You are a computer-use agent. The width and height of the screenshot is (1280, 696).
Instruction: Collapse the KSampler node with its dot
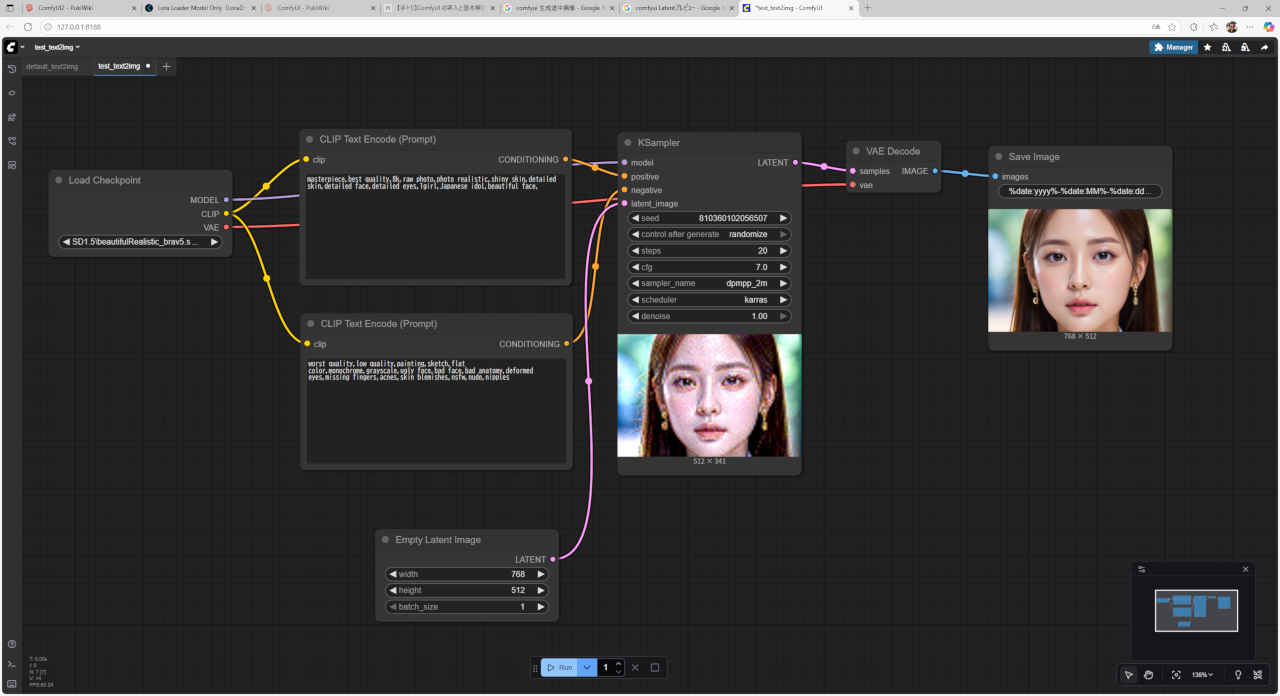[627, 143]
